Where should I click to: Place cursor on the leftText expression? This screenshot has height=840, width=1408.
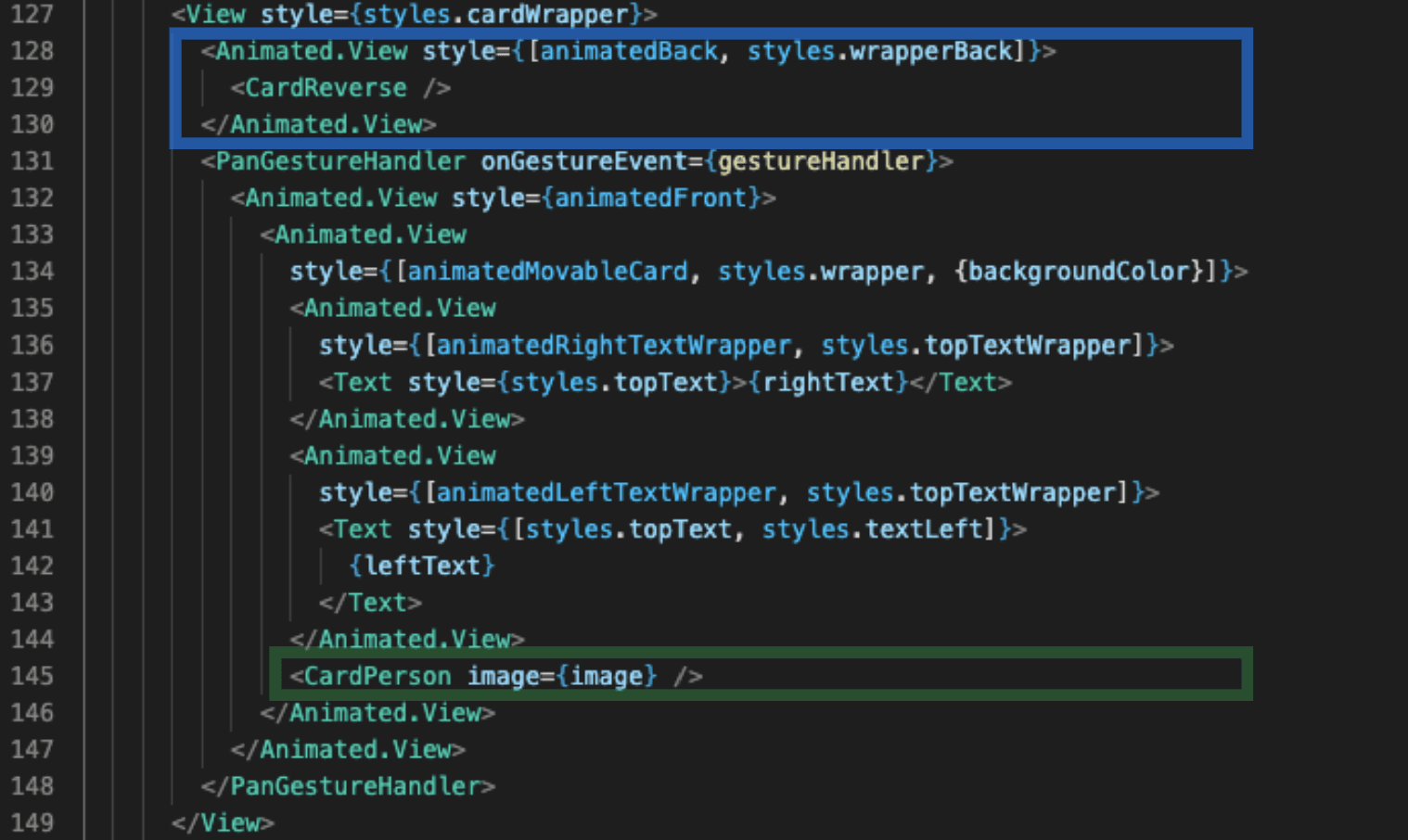pyautogui.click(x=422, y=566)
